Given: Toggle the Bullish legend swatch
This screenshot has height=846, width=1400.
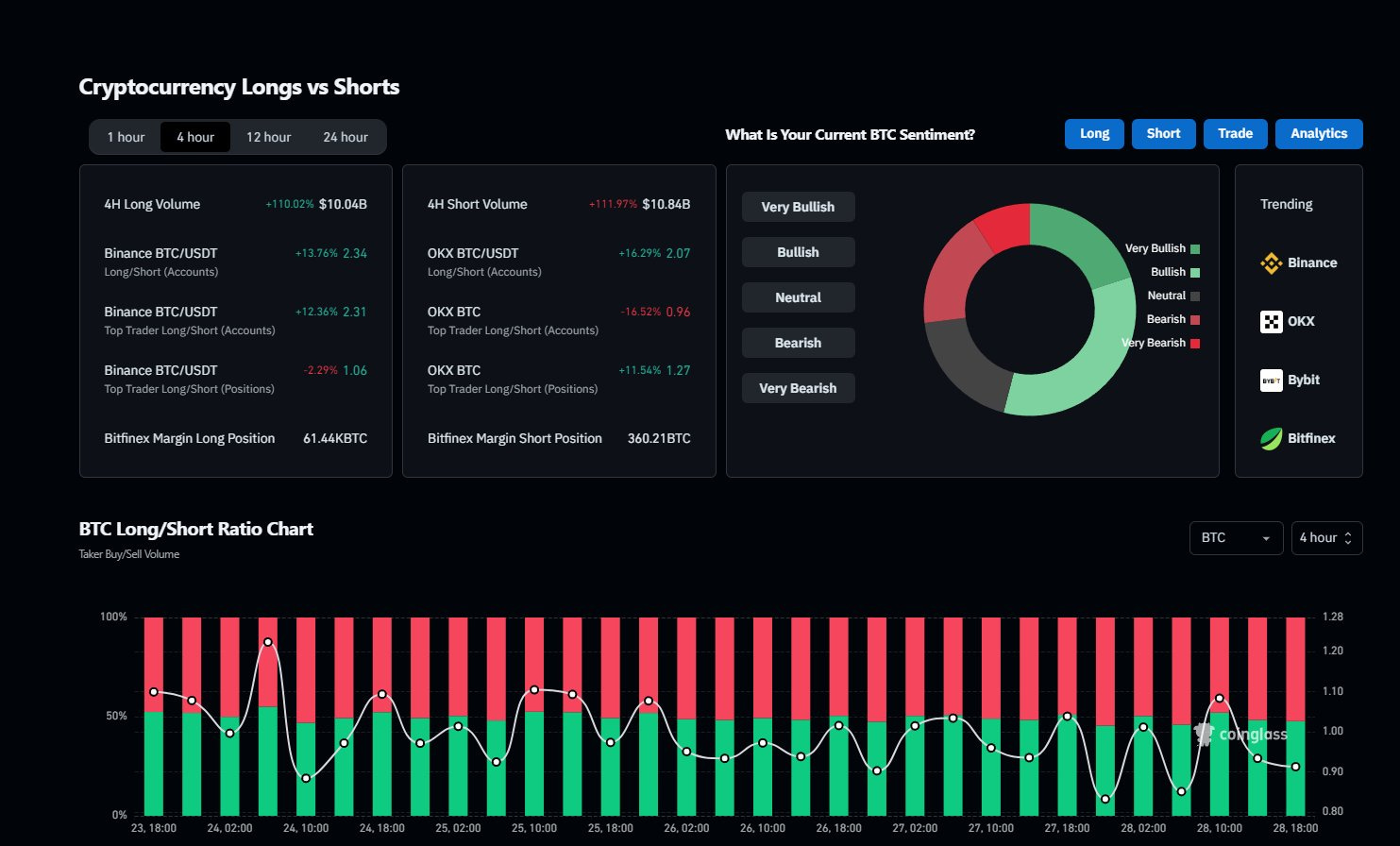Looking at the screenshot, I should pos(1195,273).
